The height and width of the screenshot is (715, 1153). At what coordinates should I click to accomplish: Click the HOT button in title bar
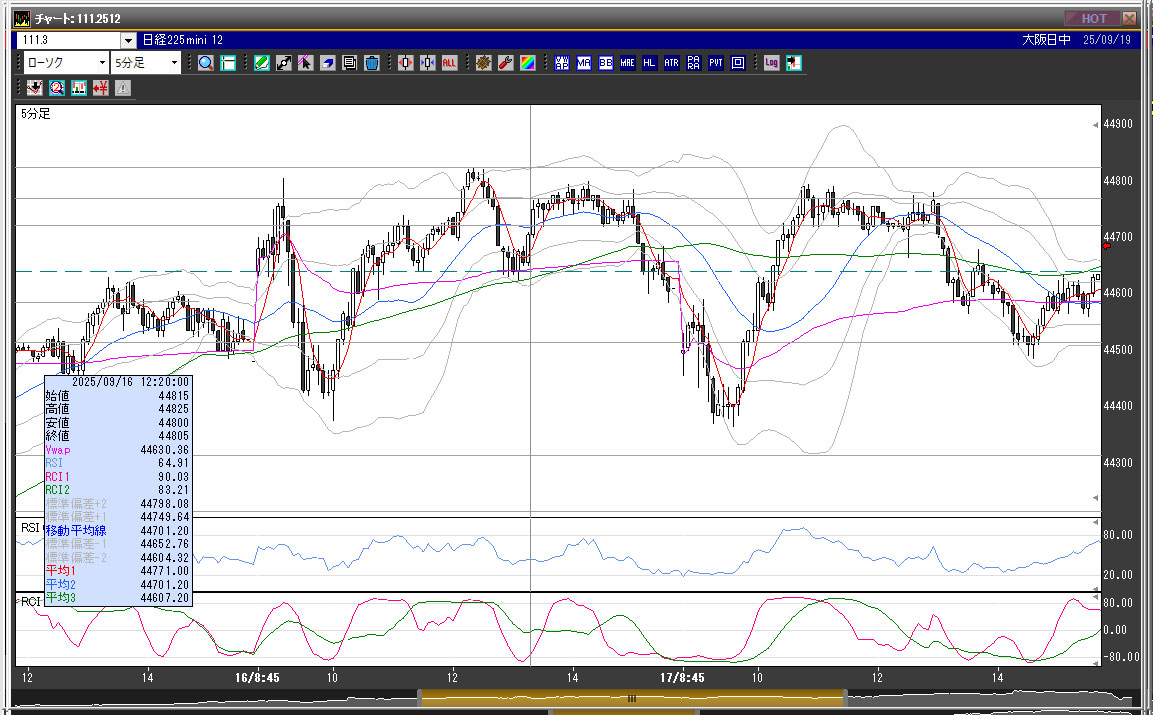[x=1092, y=18]
